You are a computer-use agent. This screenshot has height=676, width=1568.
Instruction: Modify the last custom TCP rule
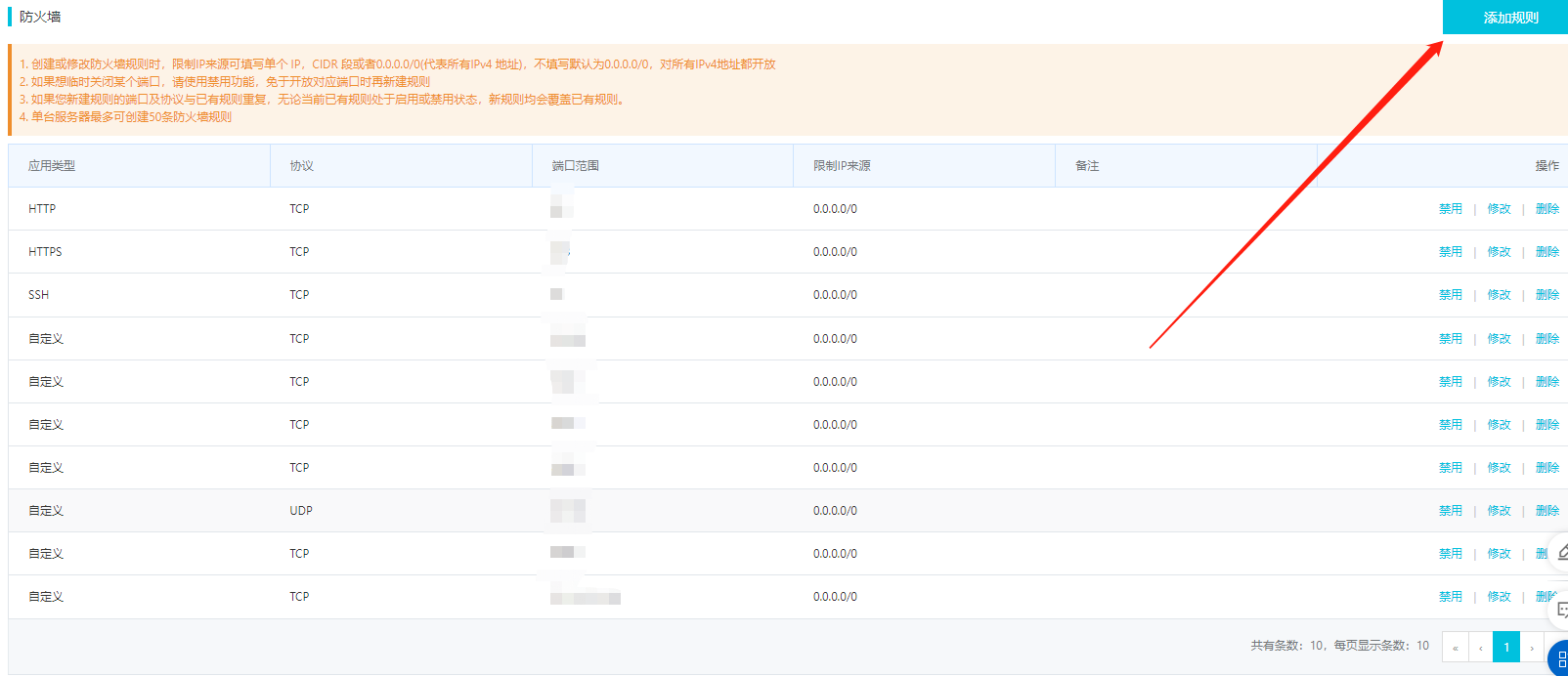(x=1499, y=597)
